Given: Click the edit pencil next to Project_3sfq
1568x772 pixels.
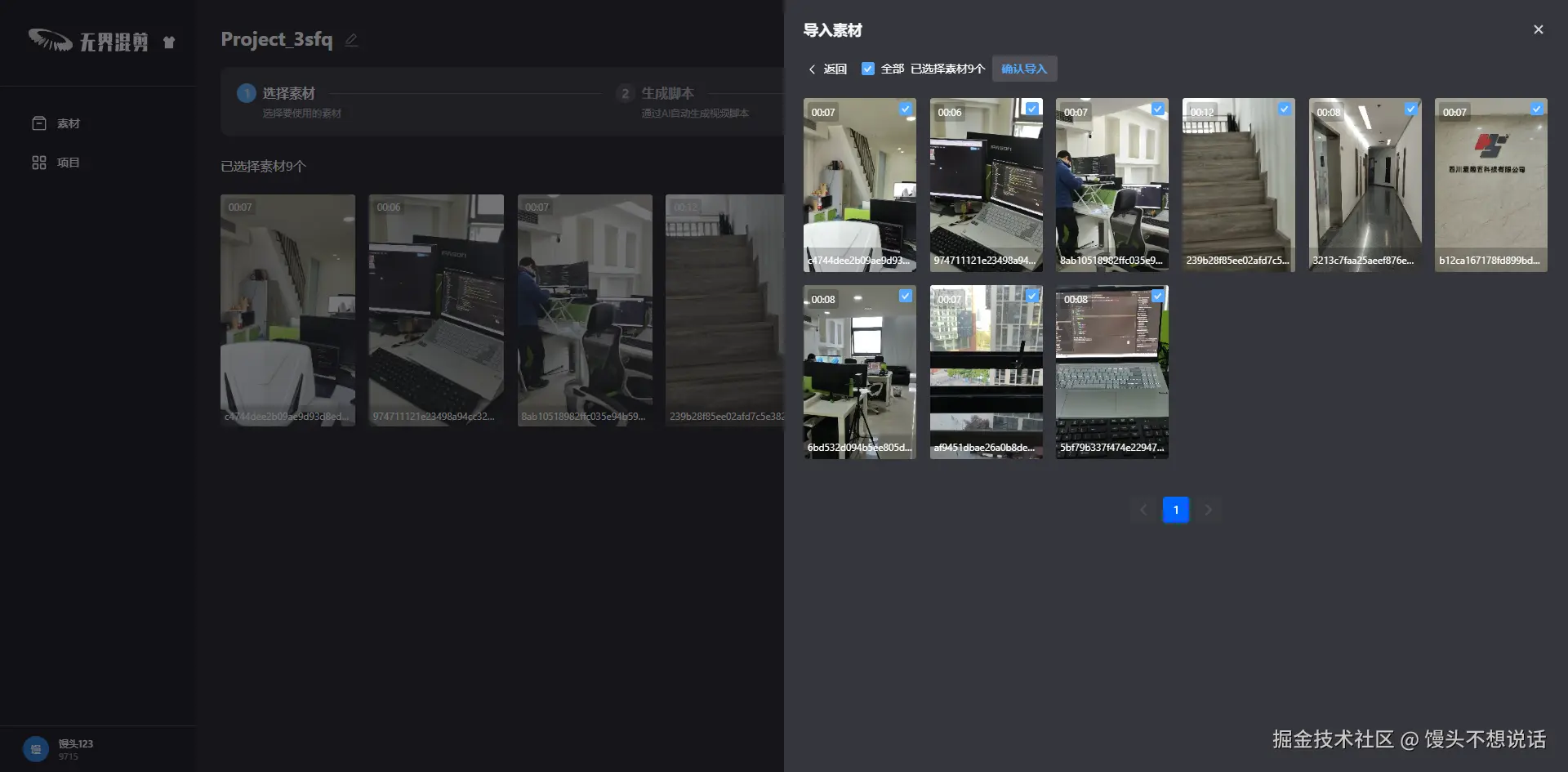Looking at the screenshot, I should coord(351,40).
